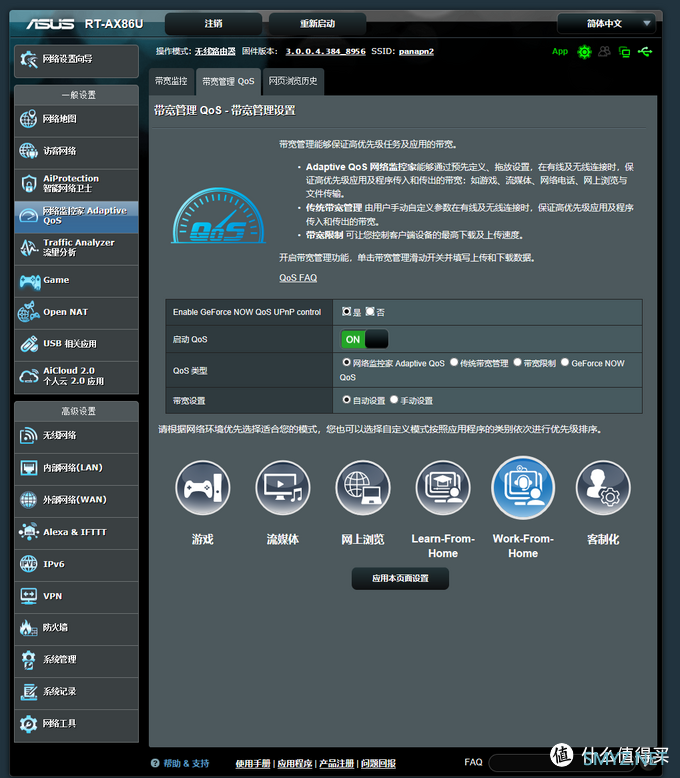
Task: Click the 注销 logout button
Action: (x=213, y=24)
